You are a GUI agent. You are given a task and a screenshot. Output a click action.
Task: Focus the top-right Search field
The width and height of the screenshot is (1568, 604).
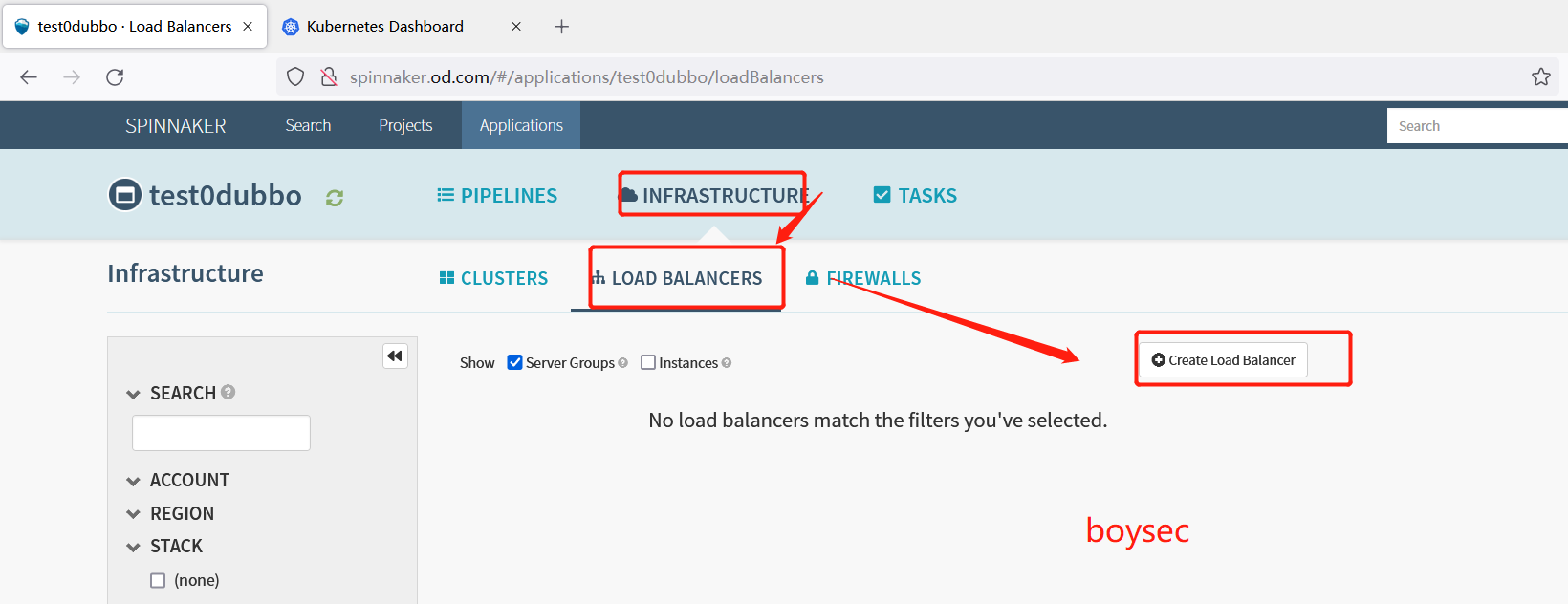1477,126
